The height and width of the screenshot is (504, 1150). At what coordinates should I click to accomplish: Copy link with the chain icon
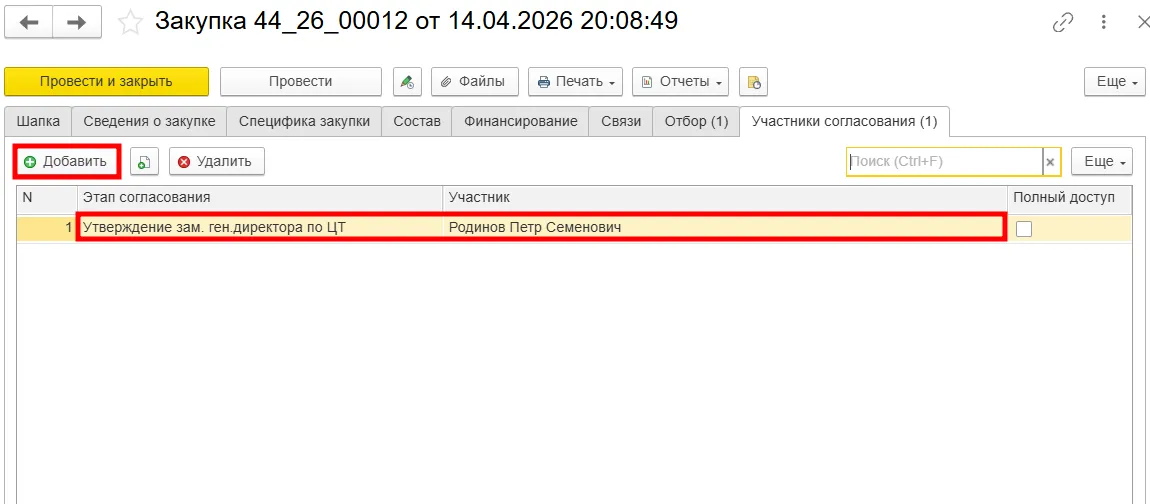(x=1063, y=23)
